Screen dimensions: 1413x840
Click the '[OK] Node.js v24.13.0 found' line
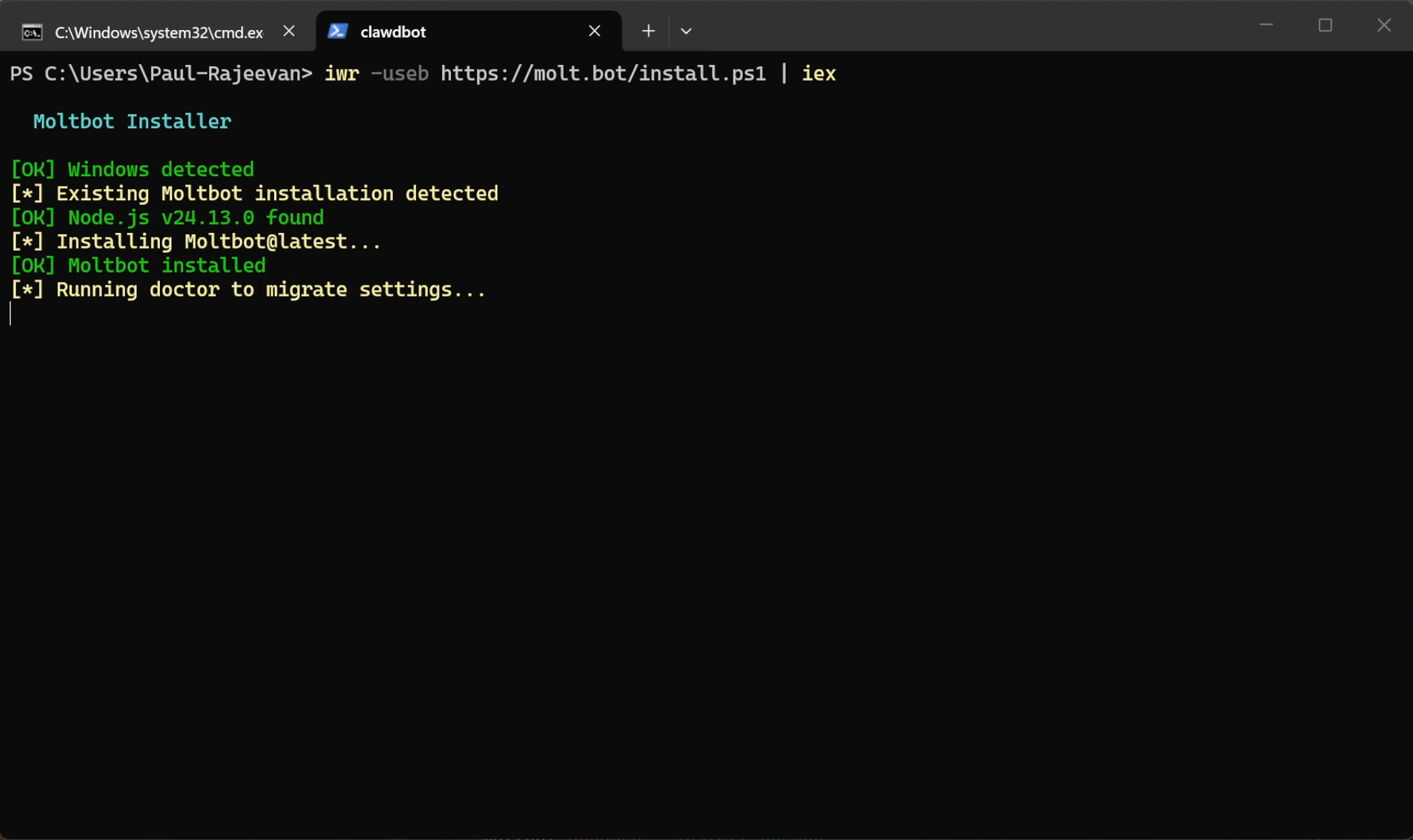coord(167,217)
